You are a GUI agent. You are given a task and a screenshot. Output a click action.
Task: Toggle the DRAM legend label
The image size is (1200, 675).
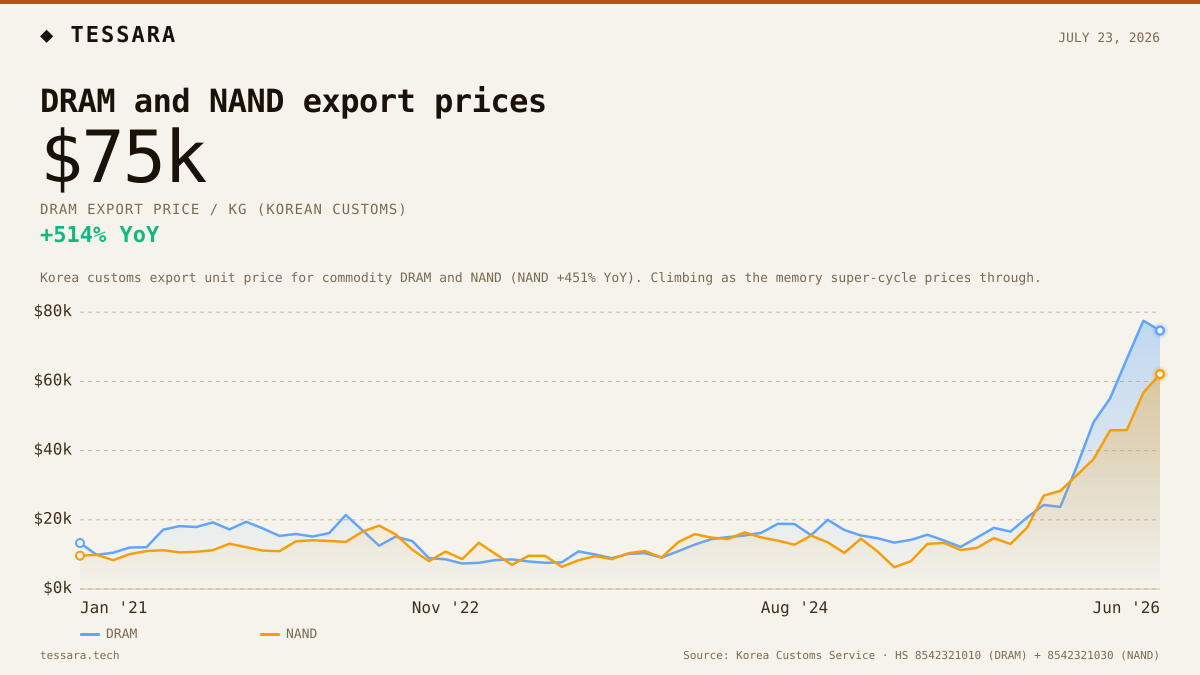click(x=122, y=634)
